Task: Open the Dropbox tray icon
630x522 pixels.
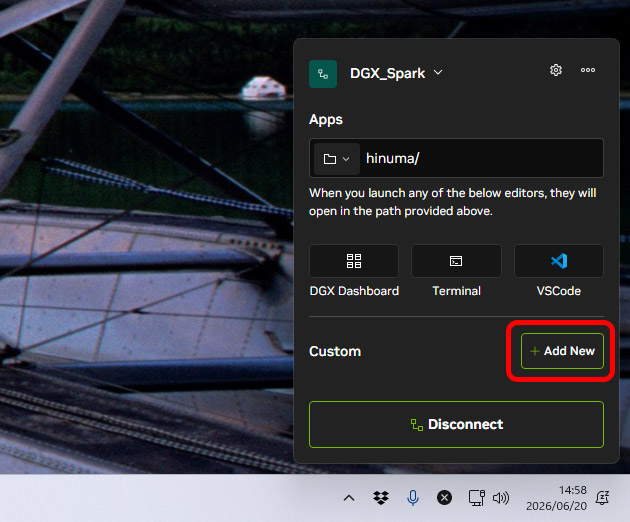Action: point(381,498)
